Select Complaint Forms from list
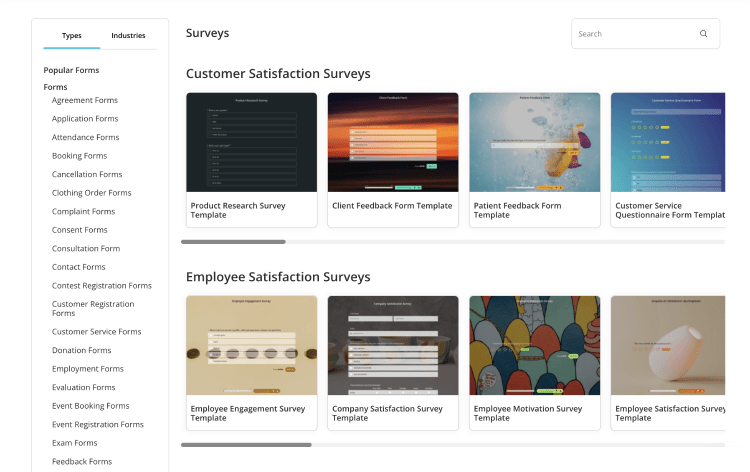 (83, 212)
